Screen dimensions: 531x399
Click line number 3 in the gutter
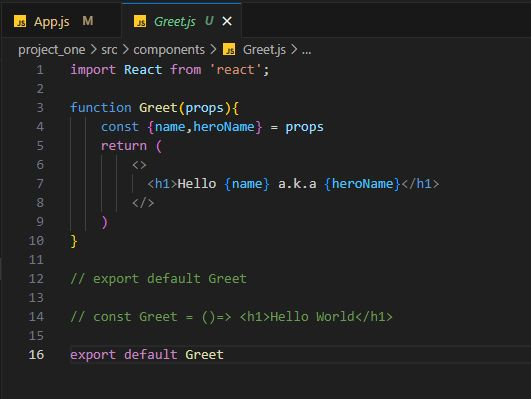(40, 108)
